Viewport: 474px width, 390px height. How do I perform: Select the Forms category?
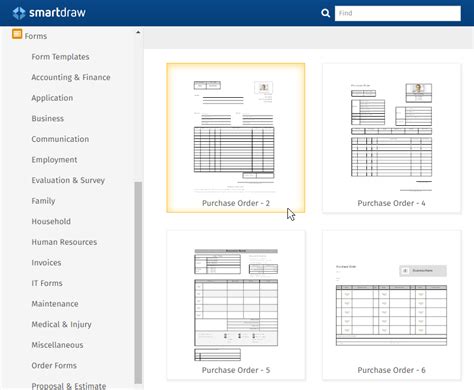point(36,36)
